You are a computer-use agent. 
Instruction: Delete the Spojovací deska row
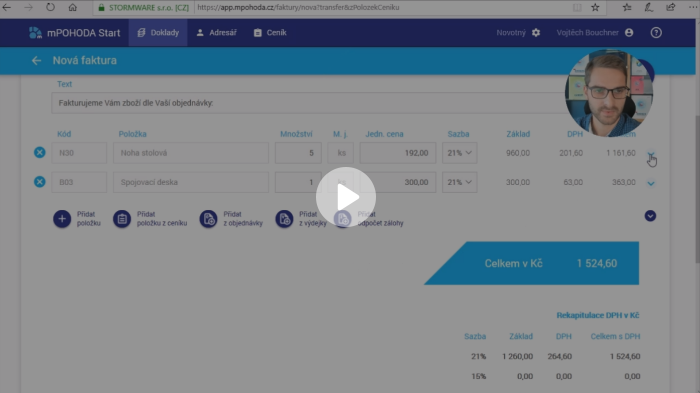[x=40, y=182]
